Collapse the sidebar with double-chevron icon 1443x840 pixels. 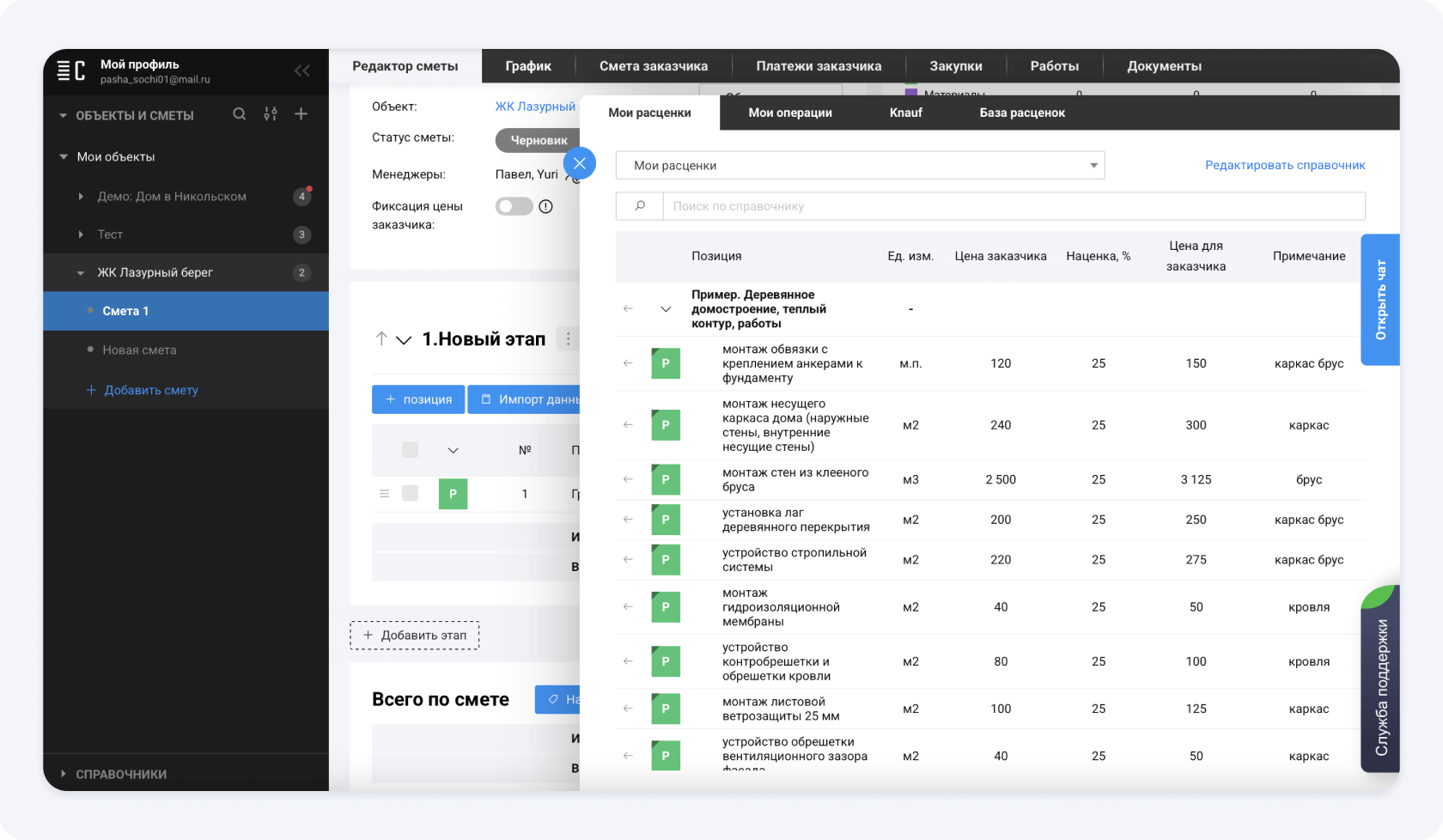(301, 70)
